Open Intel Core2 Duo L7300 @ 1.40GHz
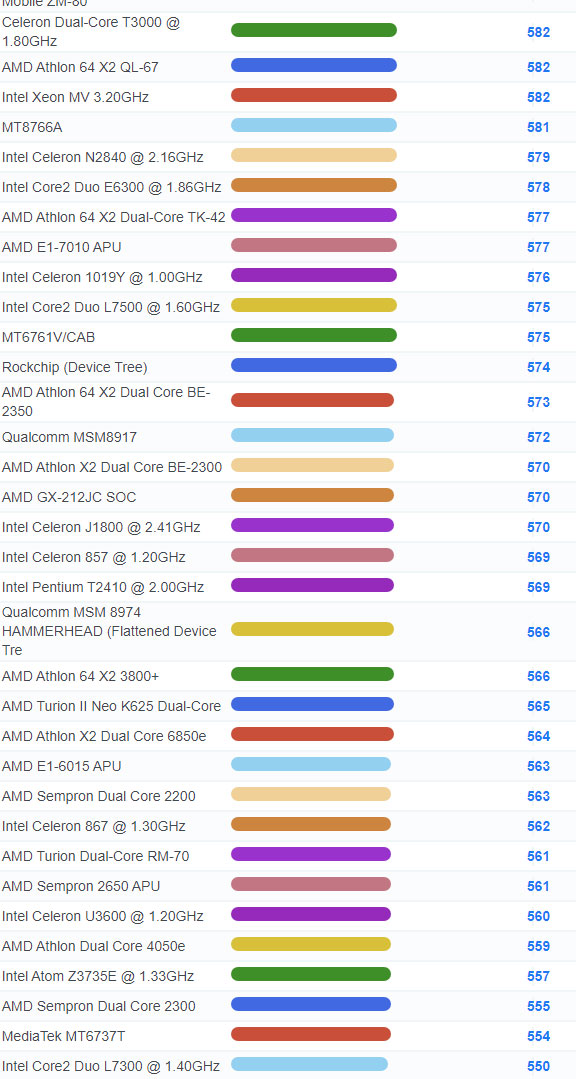Screen dimensions: 576x1079 (x=111, y=1067)
